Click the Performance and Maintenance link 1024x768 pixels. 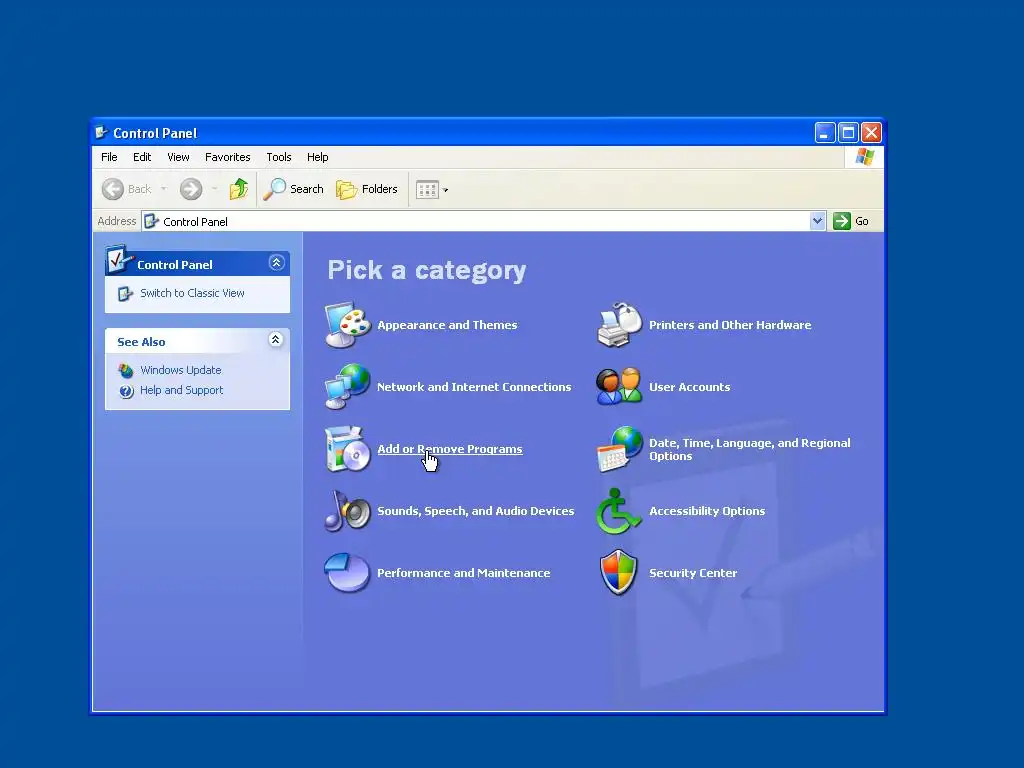click(x=464, y=573)
